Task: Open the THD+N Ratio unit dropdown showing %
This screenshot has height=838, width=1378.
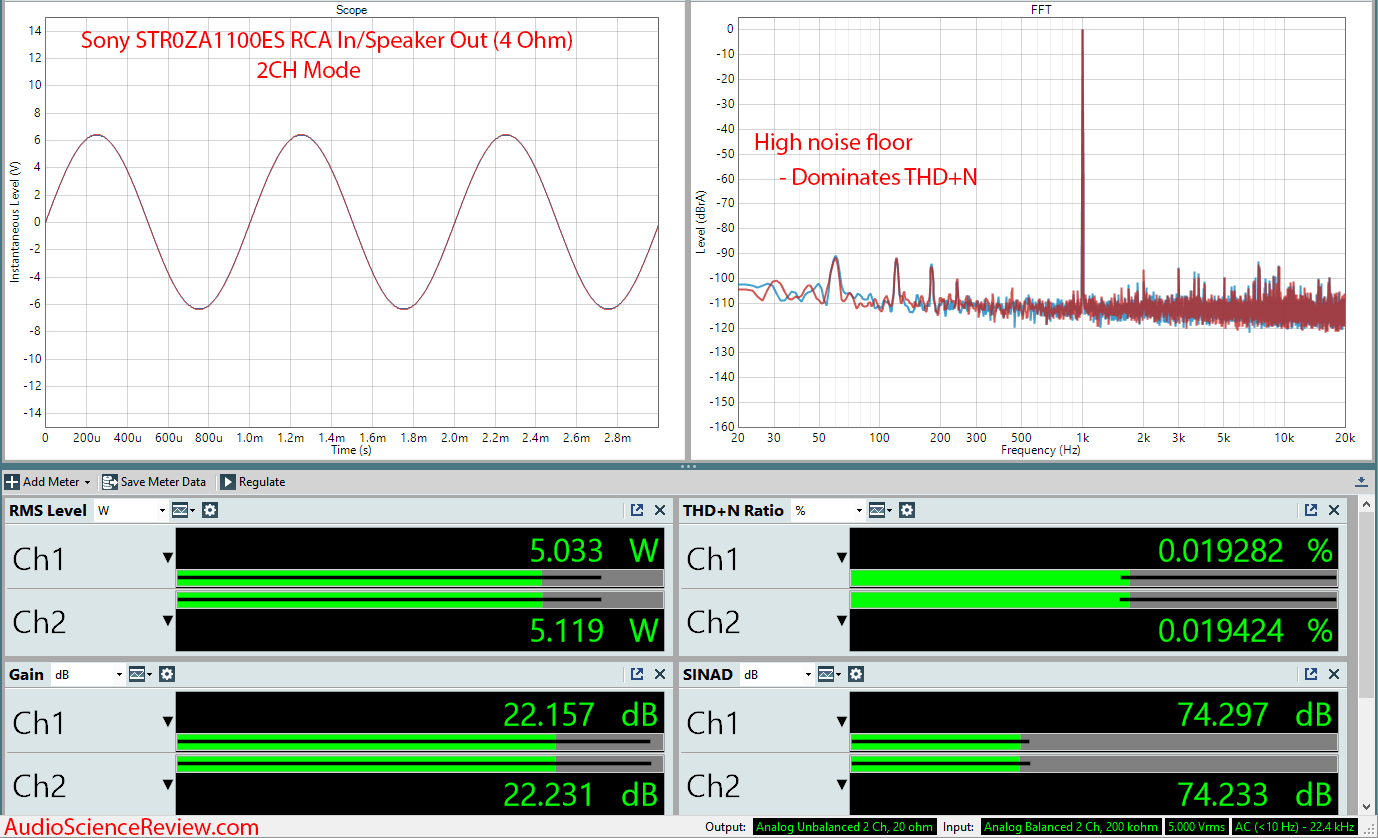Action: [x=827, y=510]
